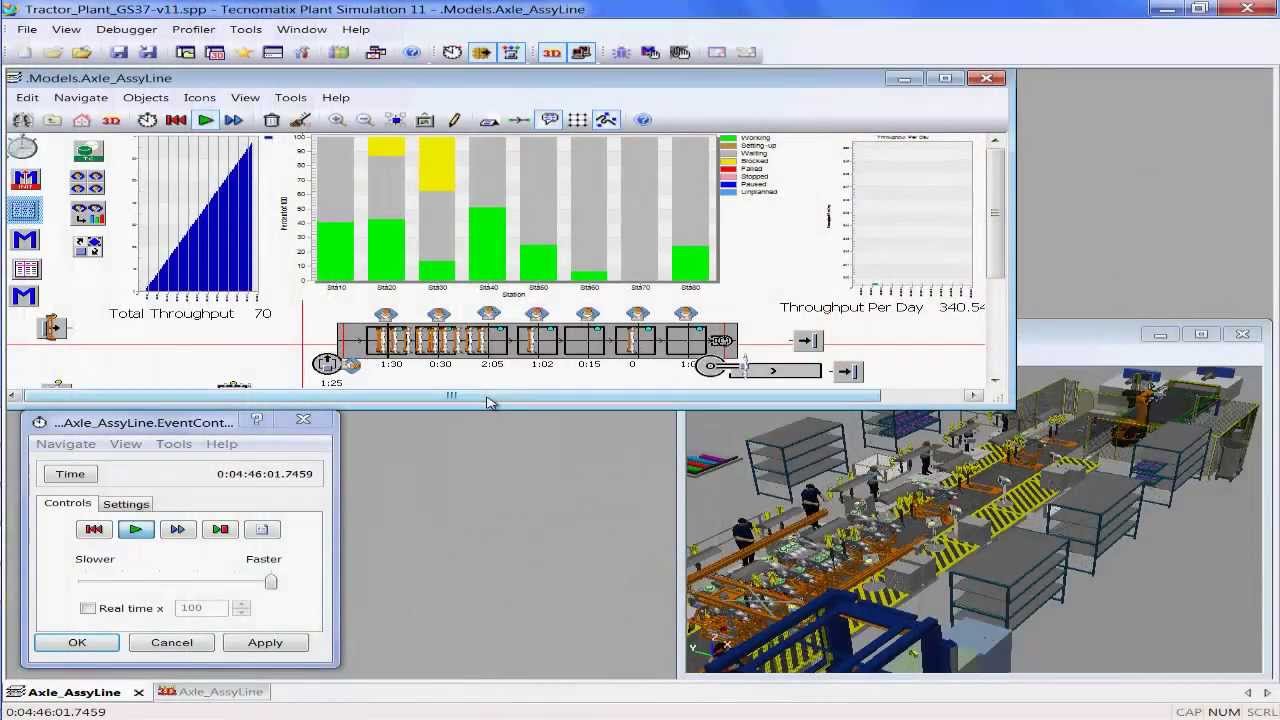
Task: Click frame toolbar blue help icon
Action: click(x=643, y=120)
